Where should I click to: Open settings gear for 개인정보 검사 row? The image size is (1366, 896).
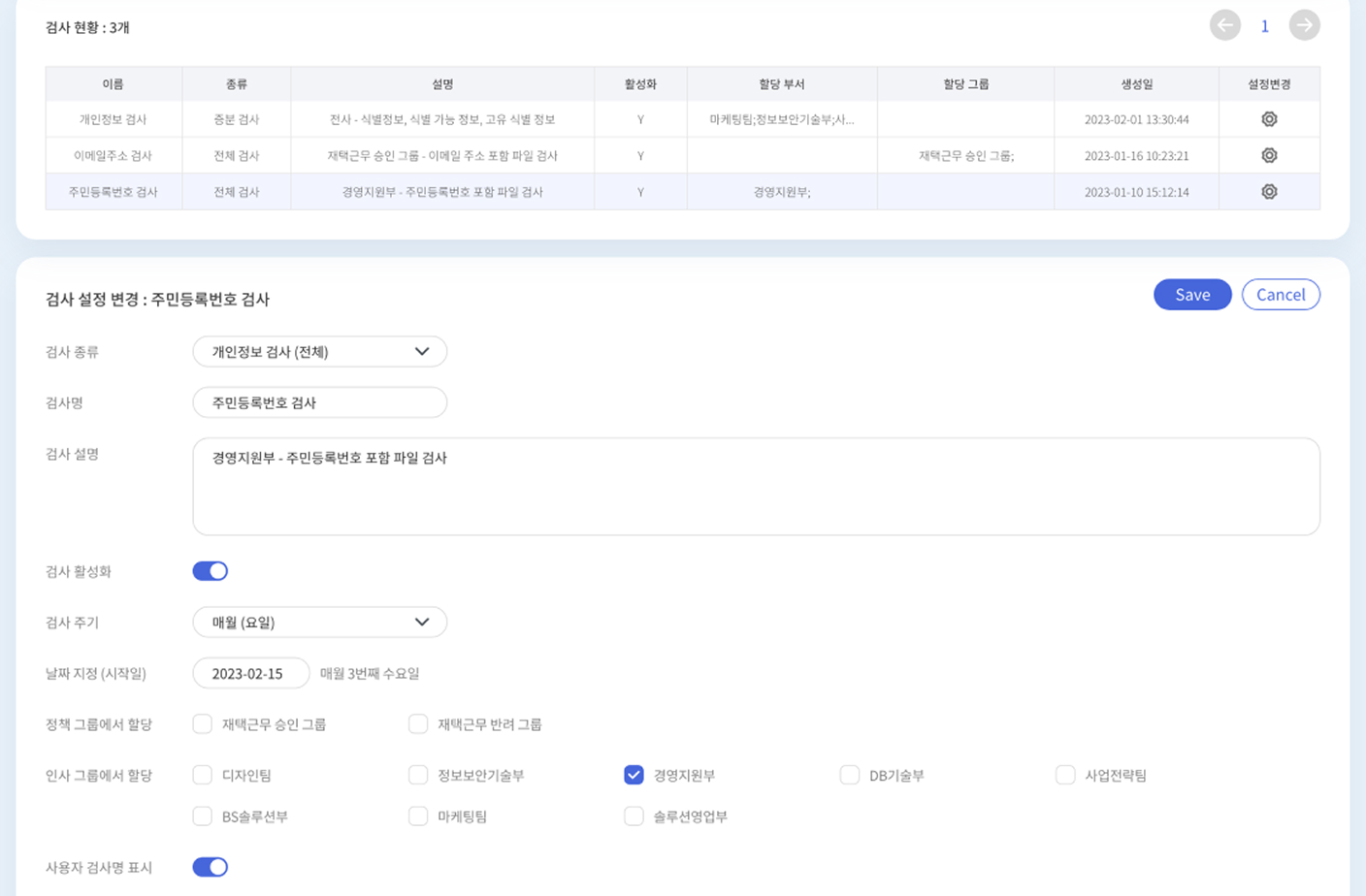1268,119
